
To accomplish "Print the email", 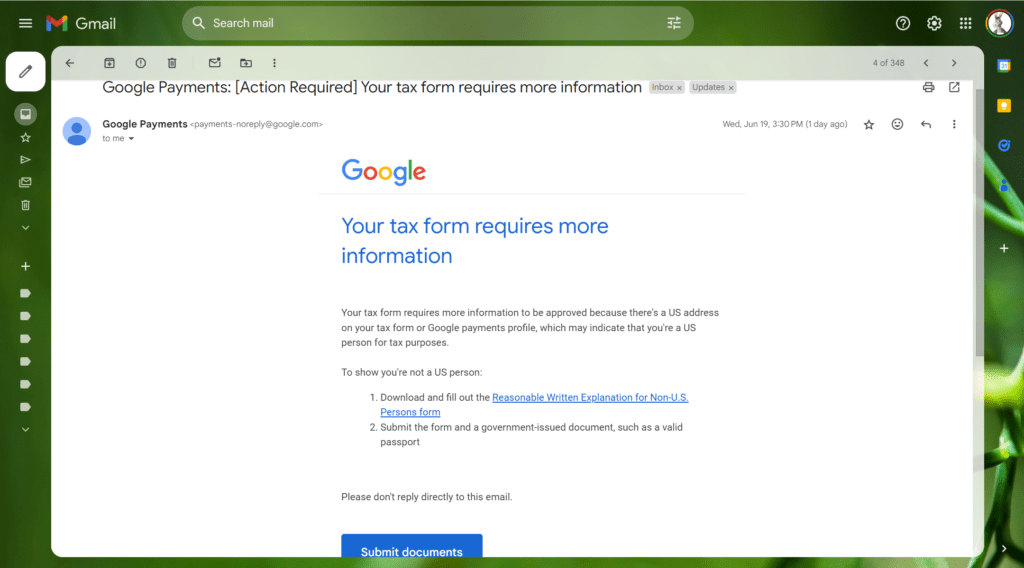I will click(x=928, y=87).
